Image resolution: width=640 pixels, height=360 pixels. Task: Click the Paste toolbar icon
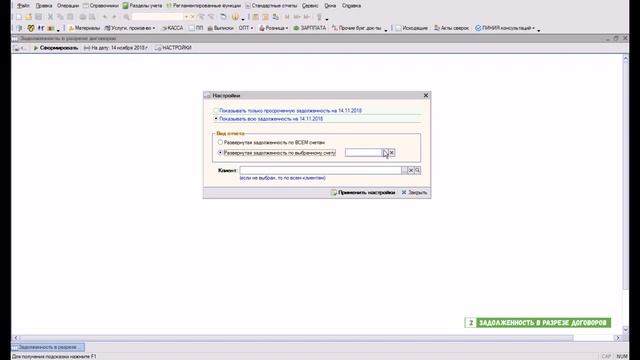pyautogui.click(x=70, y=17)
